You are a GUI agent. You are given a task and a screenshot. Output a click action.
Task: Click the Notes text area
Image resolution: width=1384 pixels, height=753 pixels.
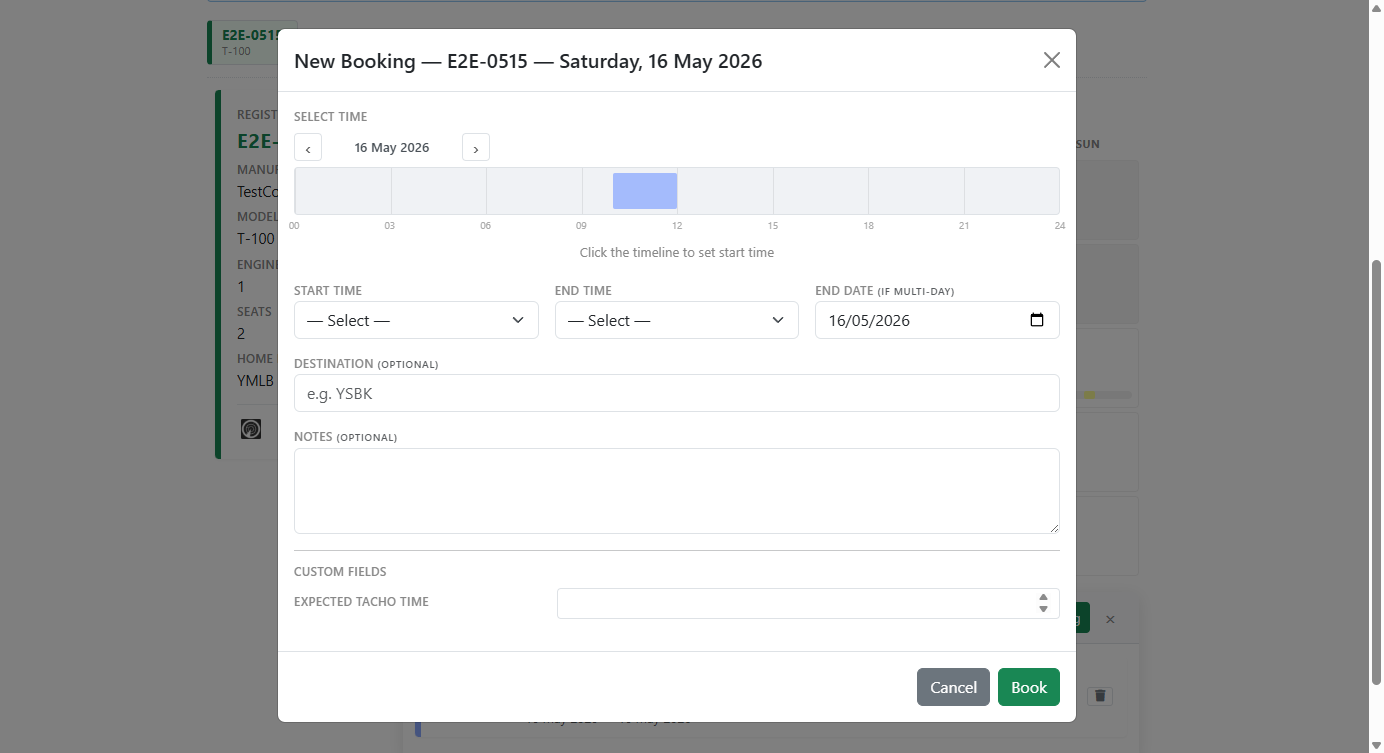pos(677,491)
